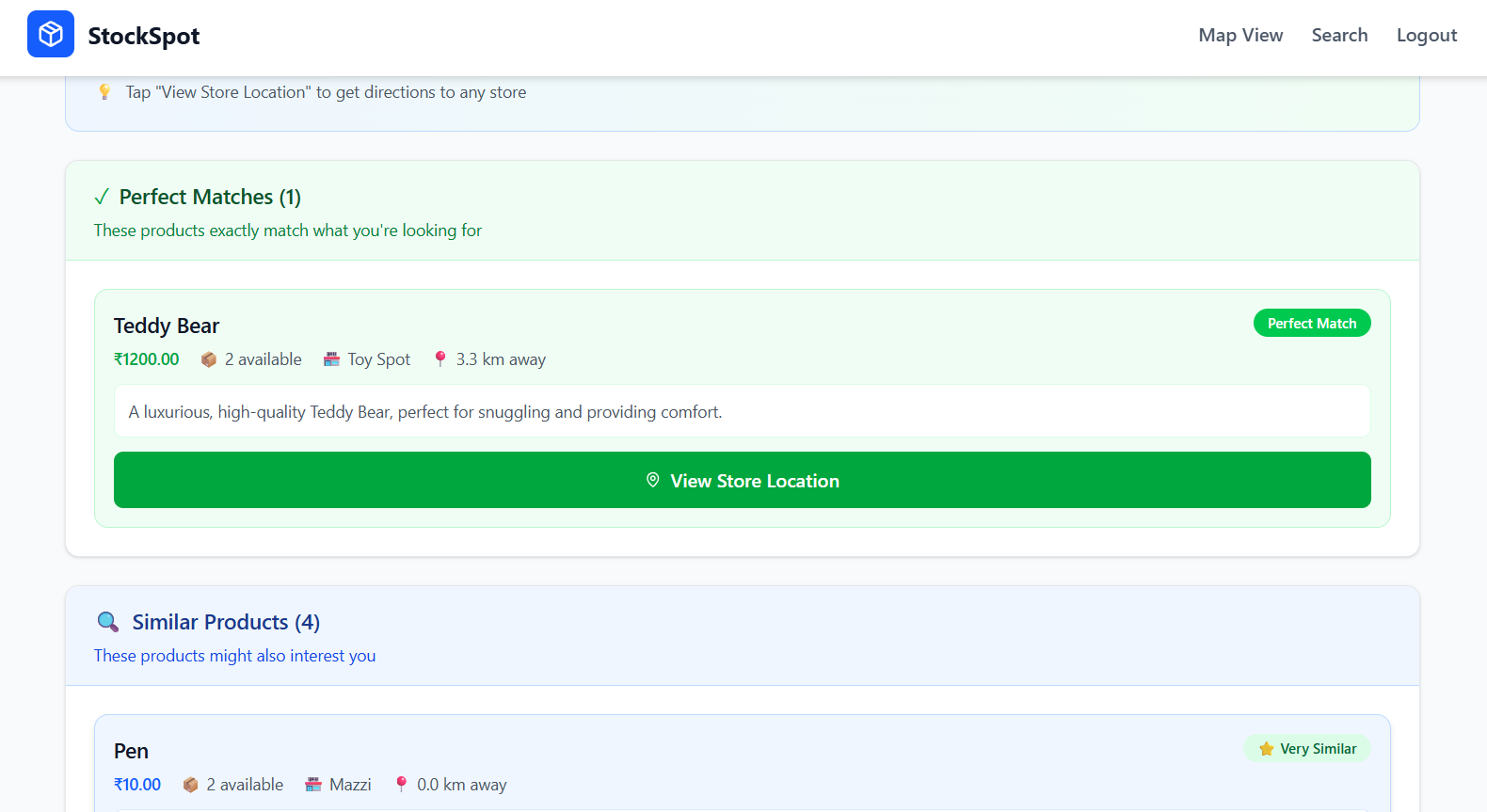Select the Teddy Bear product title
The height and width of the screenshot is (812, 1487).
[x=167, y=326]
